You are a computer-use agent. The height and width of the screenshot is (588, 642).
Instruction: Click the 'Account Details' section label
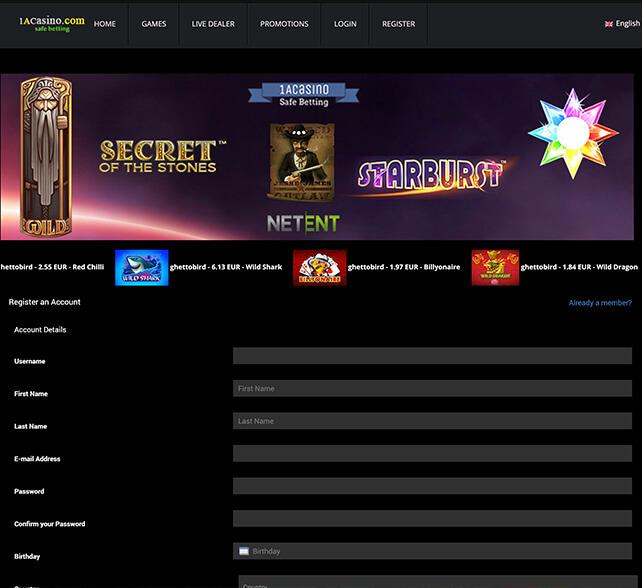pos(40,330)
